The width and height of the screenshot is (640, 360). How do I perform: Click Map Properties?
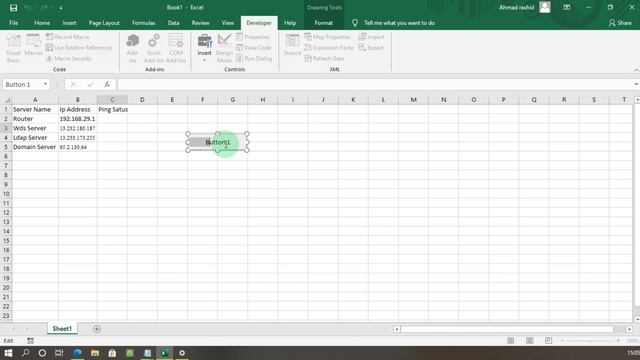[x=327, y=37]
